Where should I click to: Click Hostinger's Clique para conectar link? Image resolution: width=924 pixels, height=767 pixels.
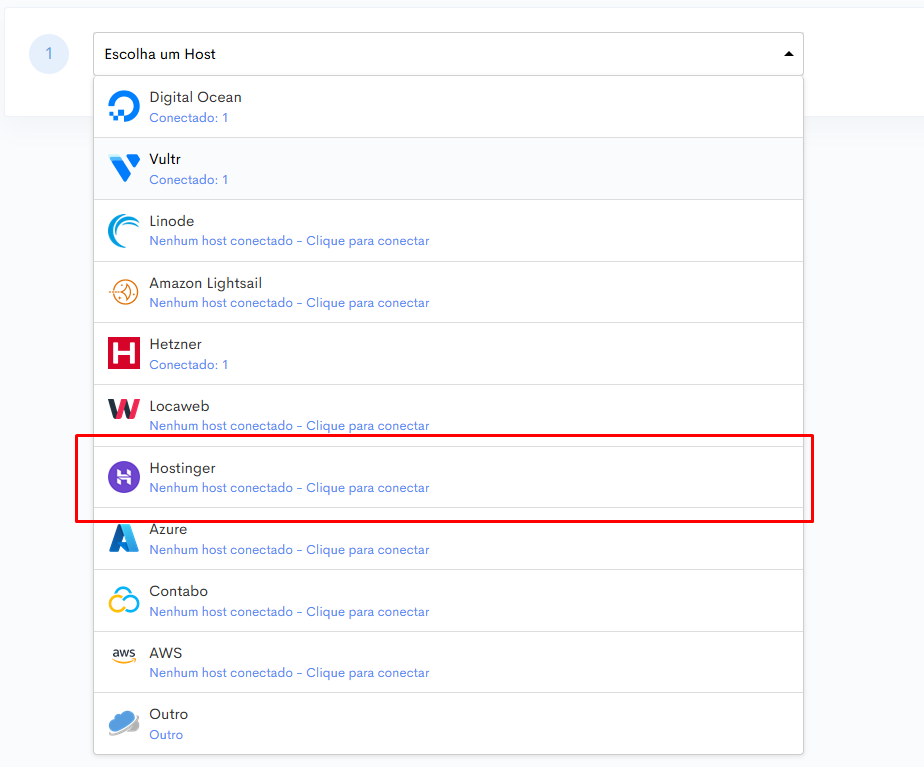pos(368,488)
